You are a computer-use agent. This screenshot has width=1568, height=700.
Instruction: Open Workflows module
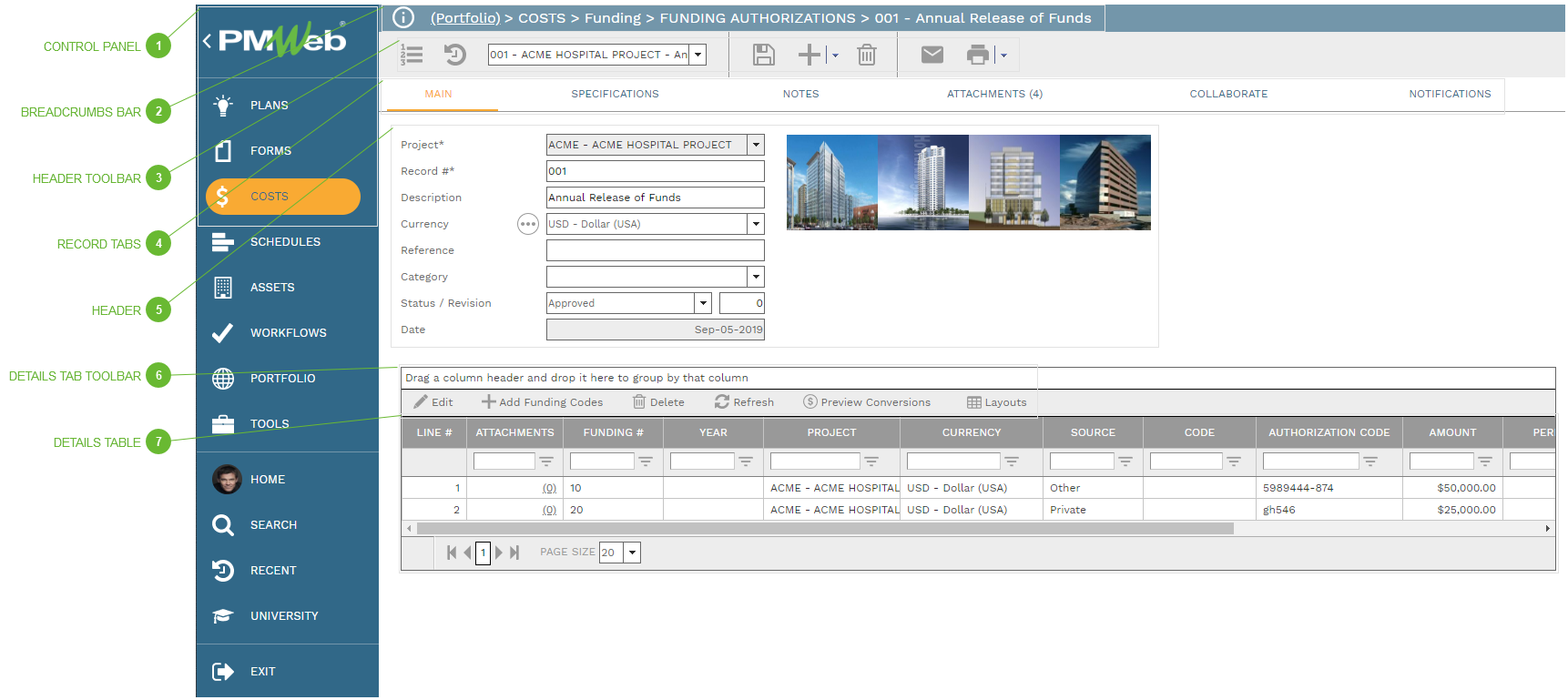tap(287, 332)
